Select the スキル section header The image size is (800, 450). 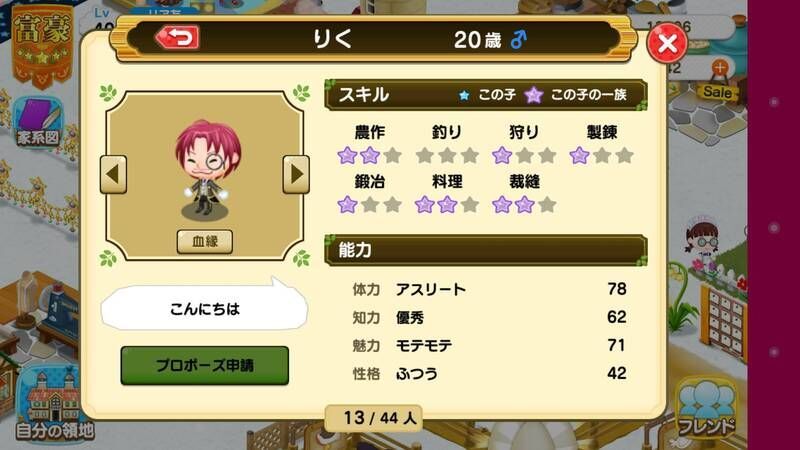[x=486, y=95]
